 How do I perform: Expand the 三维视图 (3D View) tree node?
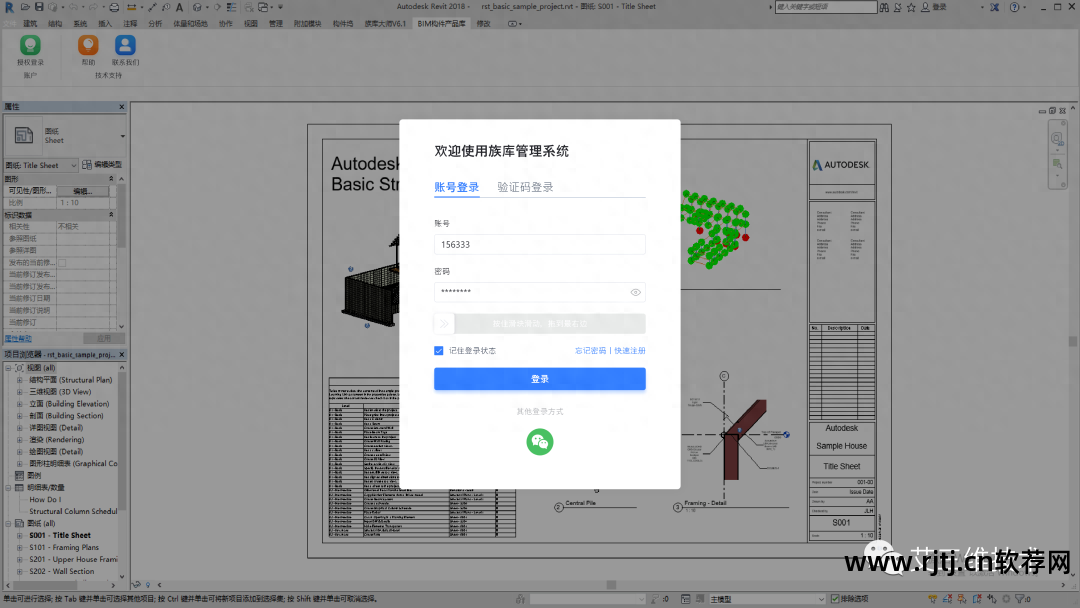19,392
